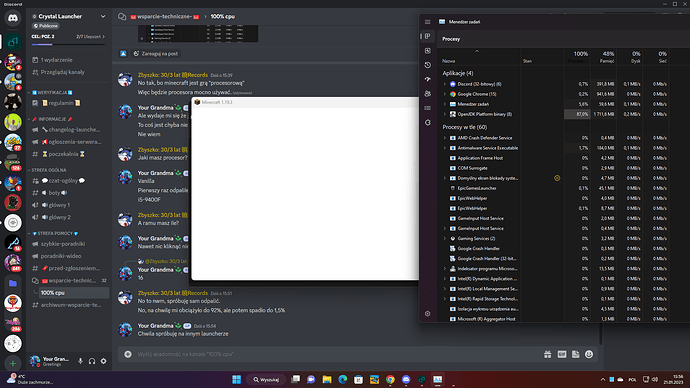Join the główny 1 voice channel

tap(55, 205)
